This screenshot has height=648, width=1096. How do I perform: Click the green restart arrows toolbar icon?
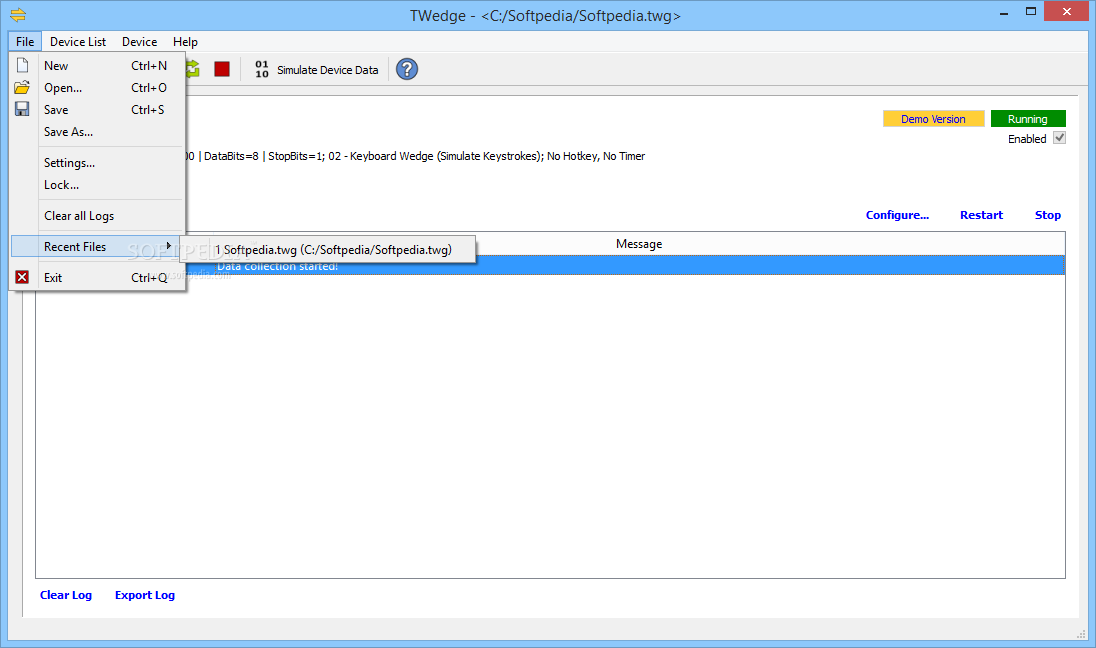pos(193,69)
